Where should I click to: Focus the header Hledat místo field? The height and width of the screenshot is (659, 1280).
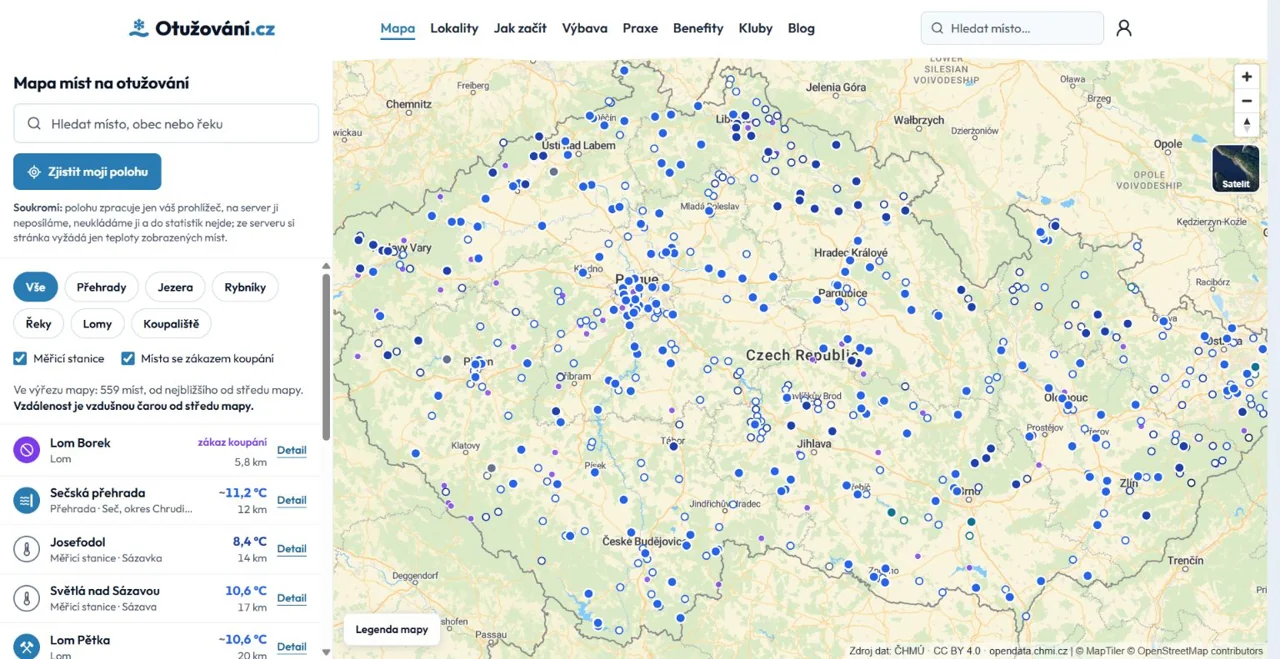pyautogui.click(x=1012, y=28)
